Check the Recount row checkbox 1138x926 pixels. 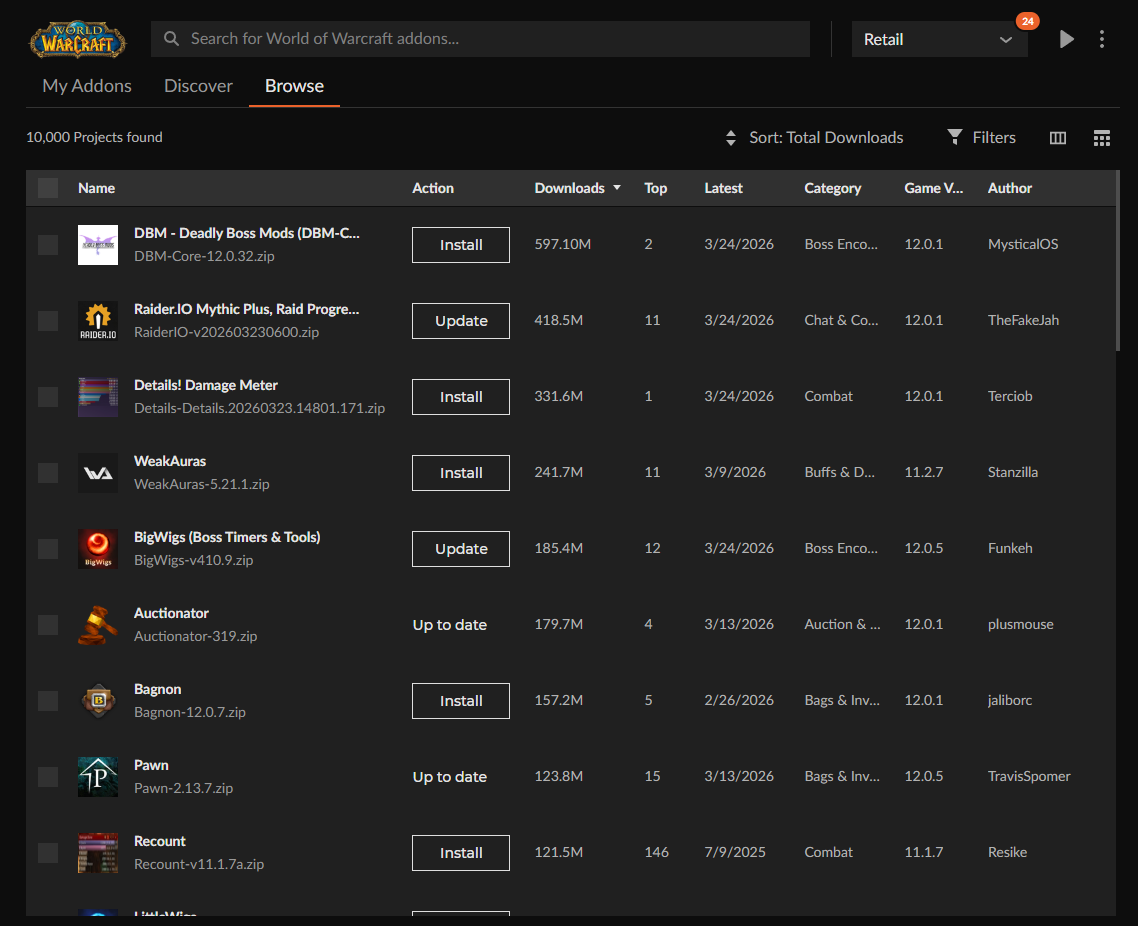pos(48,853)
